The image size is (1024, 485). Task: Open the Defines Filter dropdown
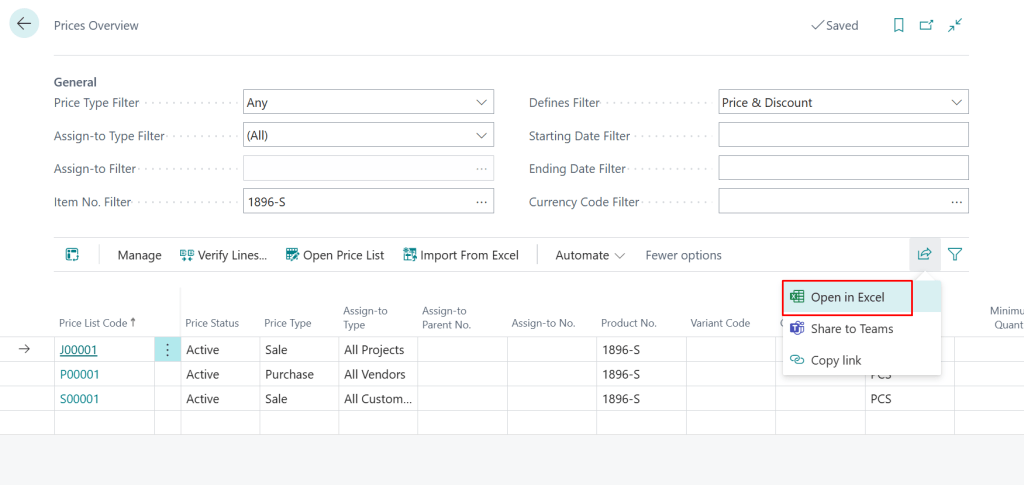pyautogui.click(x=956, y=102)
